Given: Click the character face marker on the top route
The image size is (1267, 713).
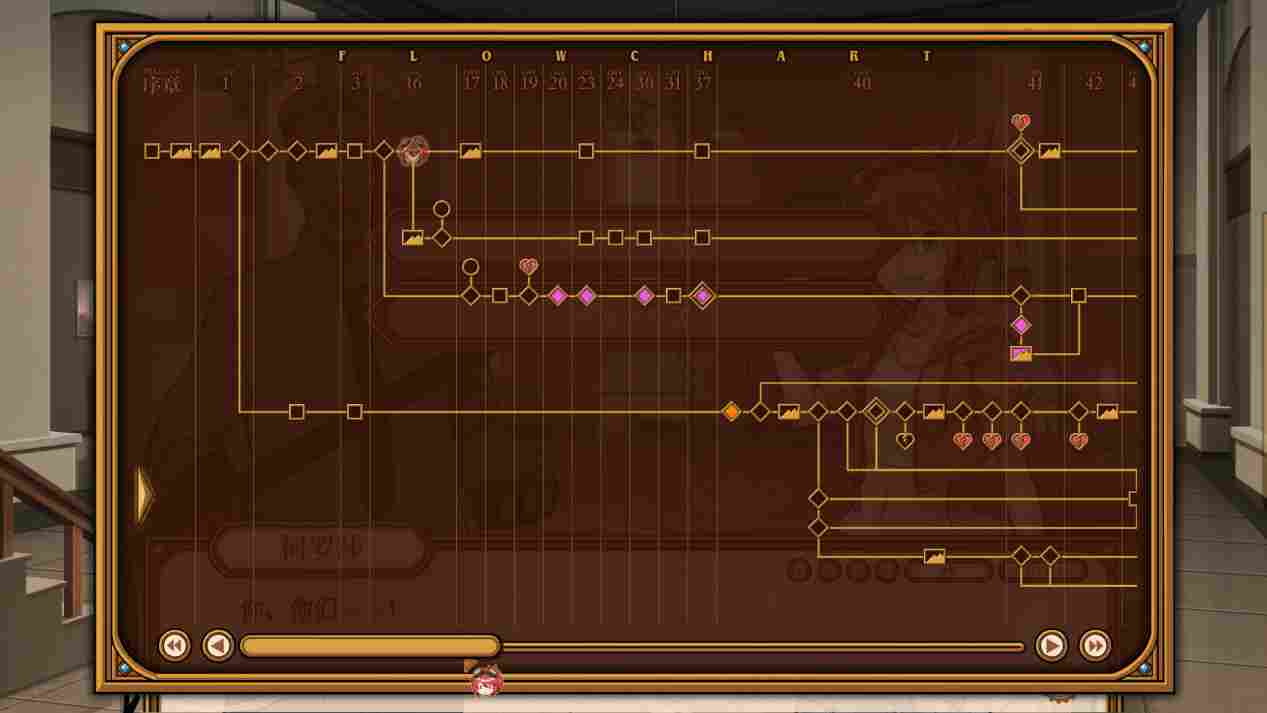Looking at the screenshot, I should click(x=413, y=151).
